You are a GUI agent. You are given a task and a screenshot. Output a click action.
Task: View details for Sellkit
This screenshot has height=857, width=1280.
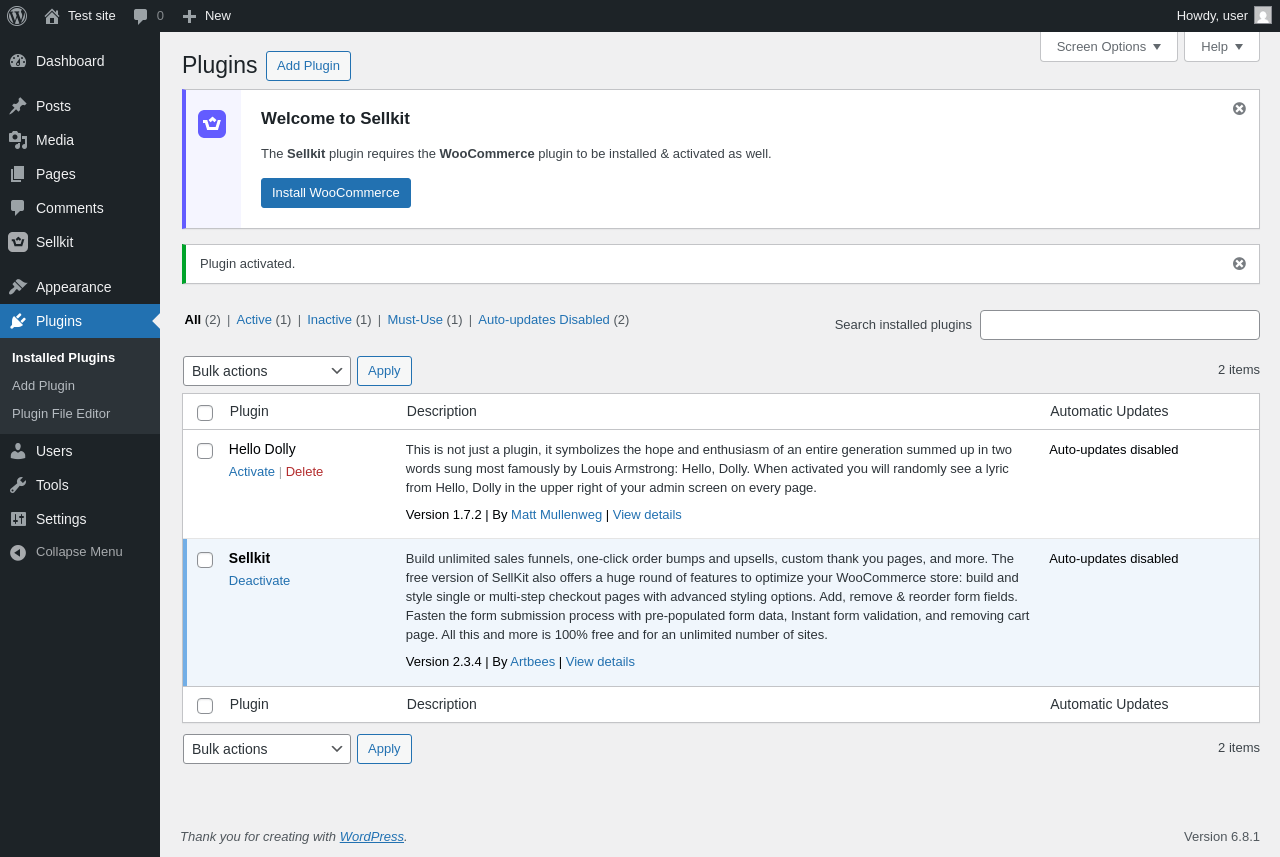pyautogui.click(x=600, y=662)
